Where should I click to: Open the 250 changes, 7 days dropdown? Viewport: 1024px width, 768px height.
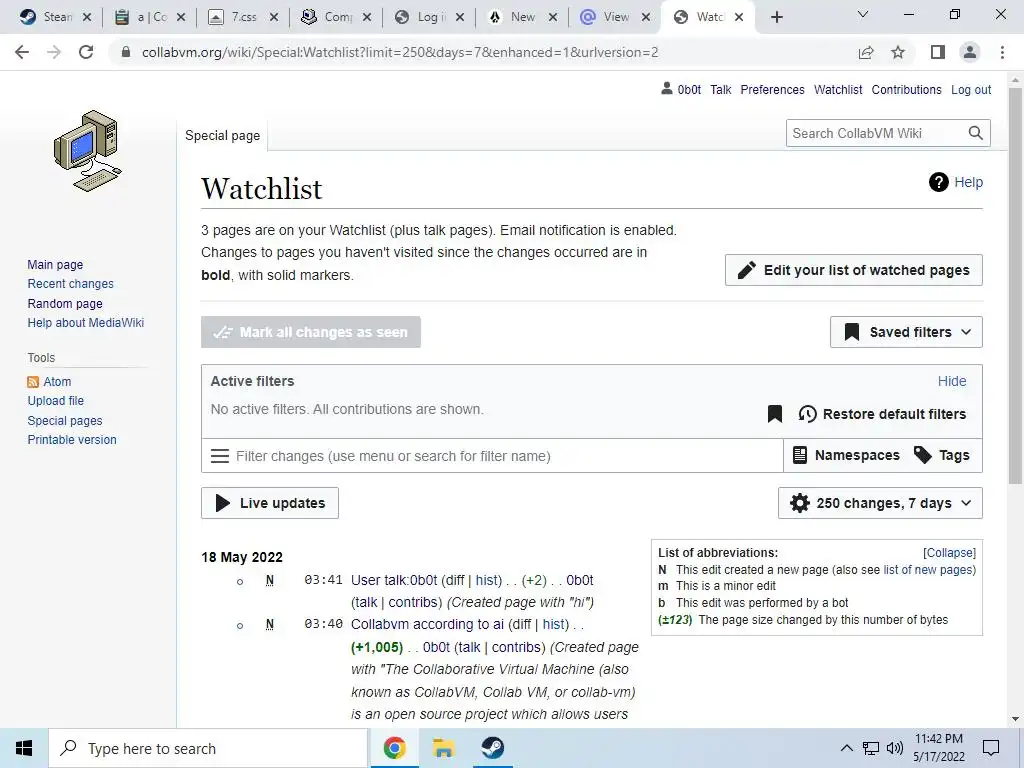click(880, 503)
